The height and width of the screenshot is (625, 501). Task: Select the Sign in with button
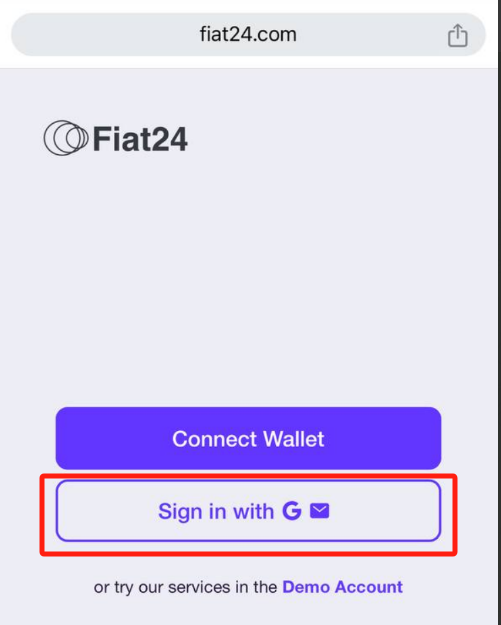[x=248, y=511]
